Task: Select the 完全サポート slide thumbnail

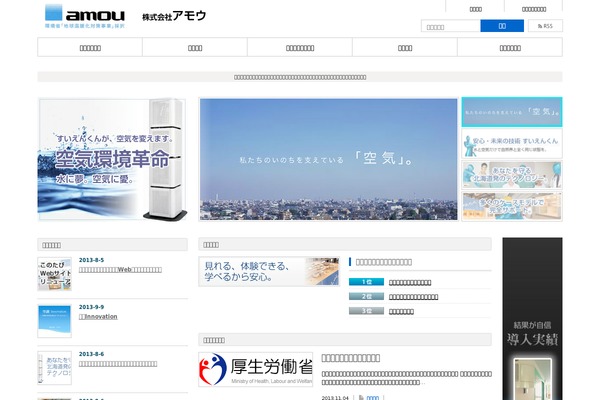Action: [x=512, y=206]
